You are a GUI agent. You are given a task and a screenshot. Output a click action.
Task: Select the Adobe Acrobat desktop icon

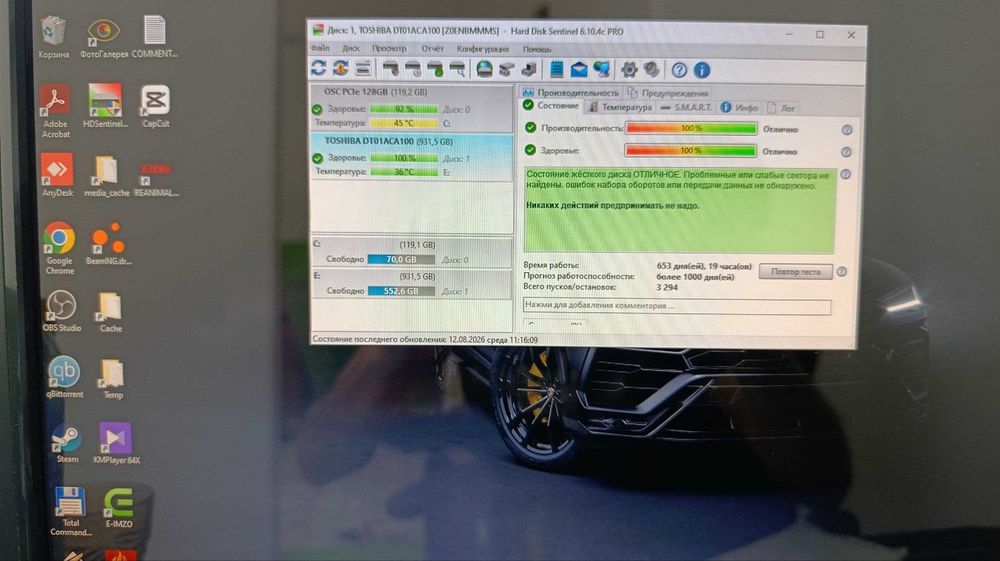(55, 111)
